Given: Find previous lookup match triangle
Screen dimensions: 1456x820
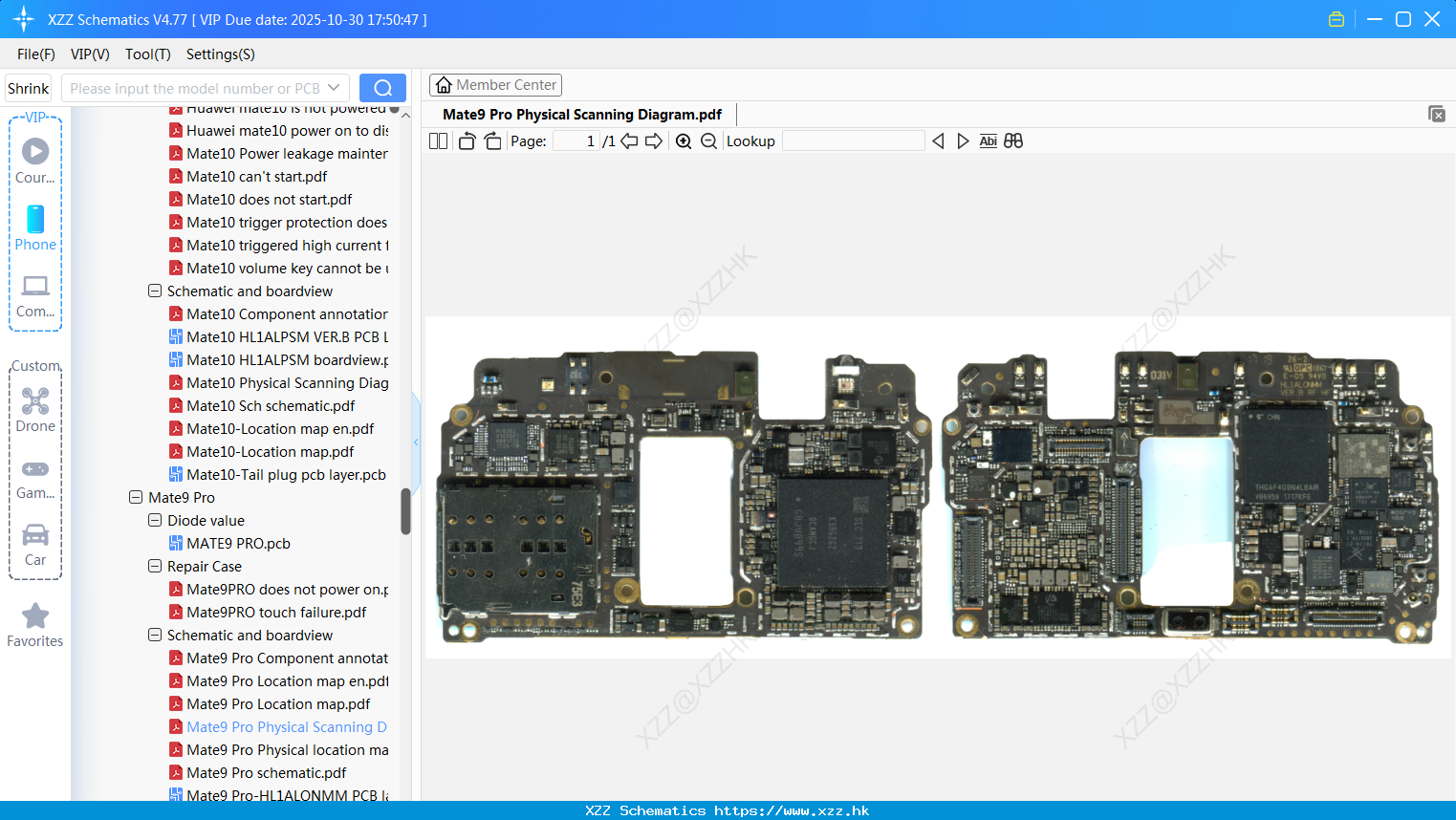Looking at the screenshot, I should (938, 141).
